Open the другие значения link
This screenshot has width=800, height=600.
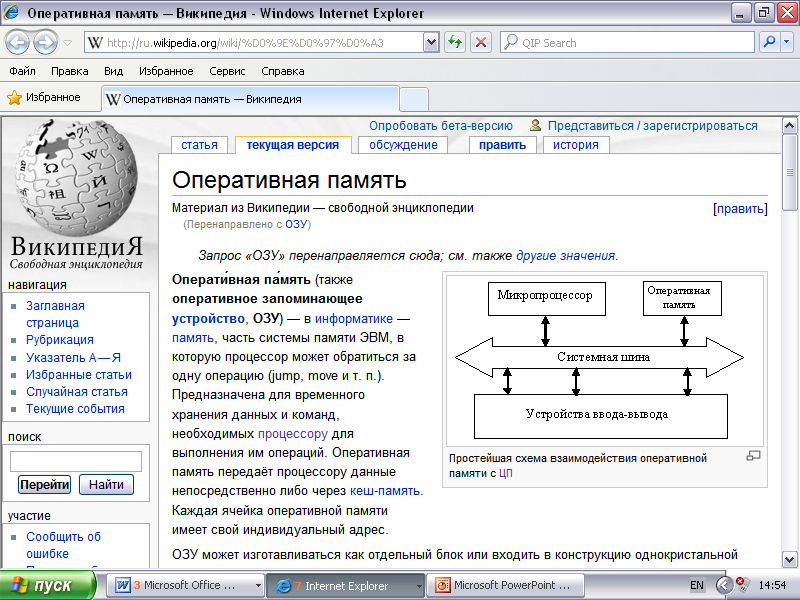(565, 256)
